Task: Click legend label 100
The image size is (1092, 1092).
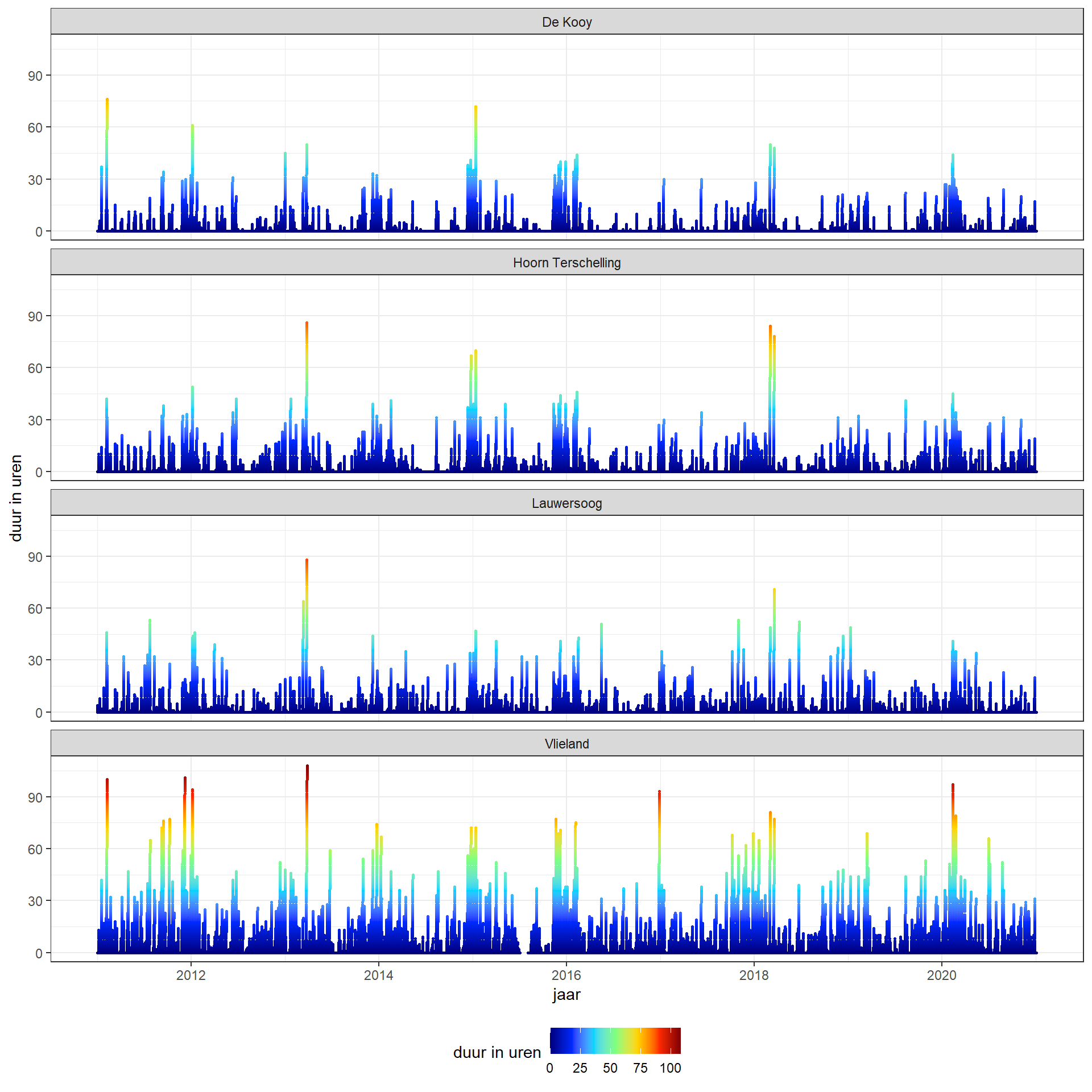Action: click(x=670, y=1068)
